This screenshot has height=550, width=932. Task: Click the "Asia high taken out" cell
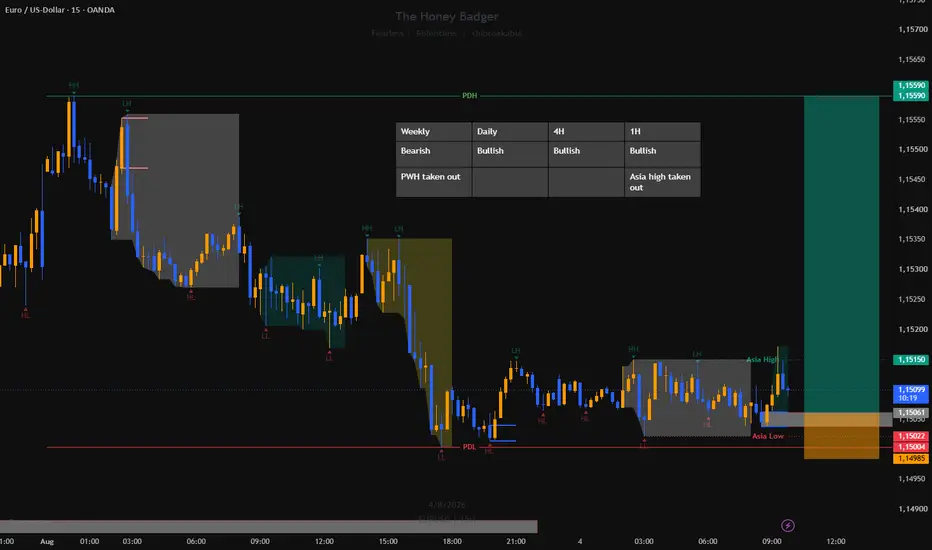coord(662,182)
